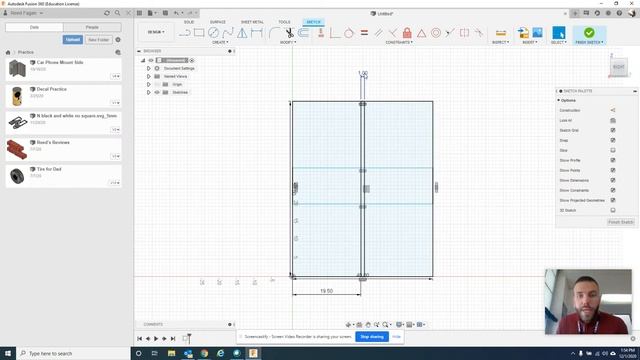Screen dimensions: 640x360
Task: Click the Look At icon
Action: click(613, 120)
